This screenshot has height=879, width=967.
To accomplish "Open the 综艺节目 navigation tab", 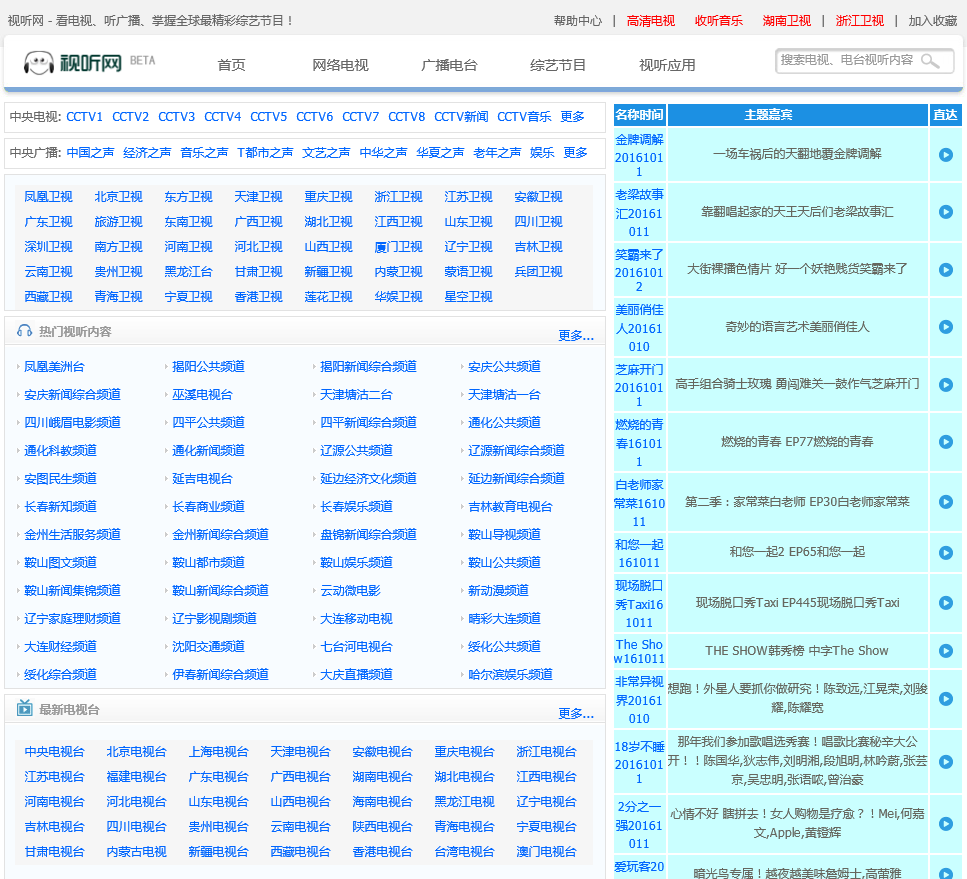I will point(558,65).
